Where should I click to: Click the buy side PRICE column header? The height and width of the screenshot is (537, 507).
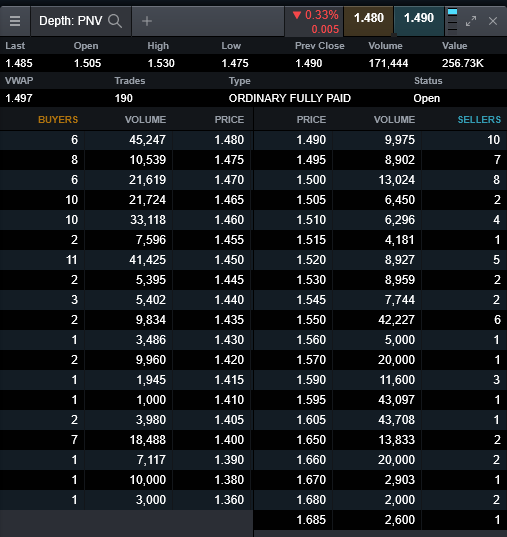[229, 120]
